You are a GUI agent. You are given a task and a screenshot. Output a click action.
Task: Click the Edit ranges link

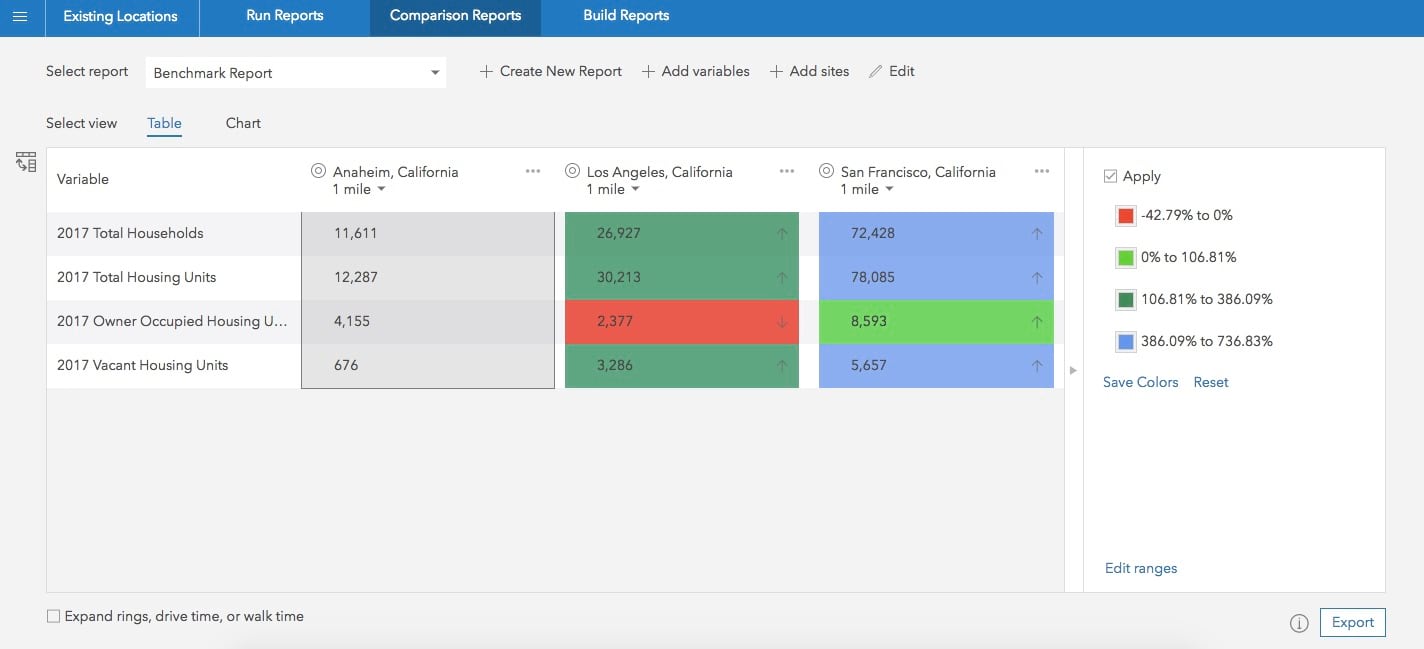(x=1140, y=568)
